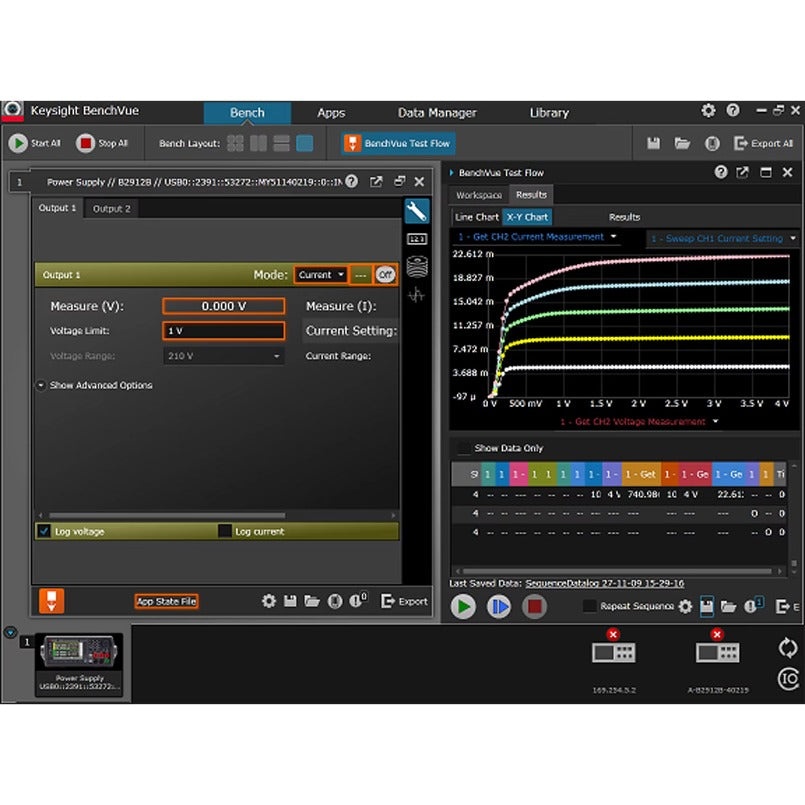Open numeric readout view icon
805x805 pixels.
(x=416, y=239)
